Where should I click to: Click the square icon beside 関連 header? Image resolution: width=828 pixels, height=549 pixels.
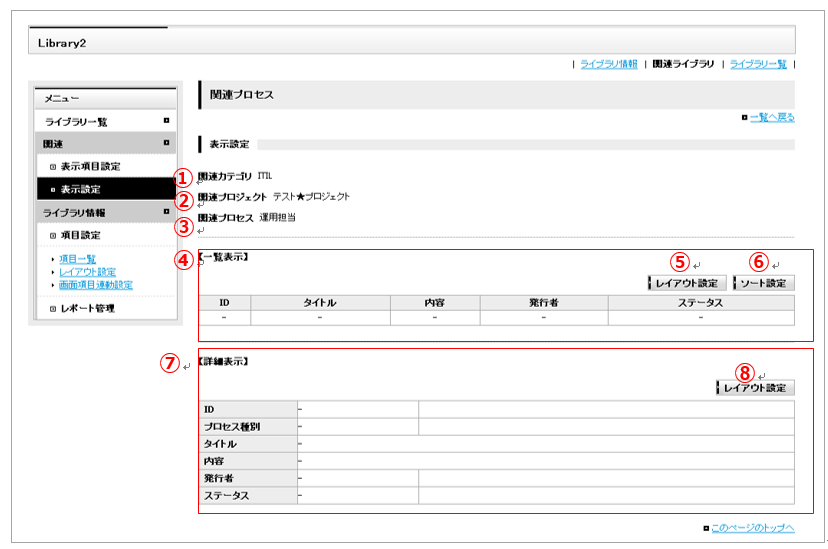[x=166, y=143]
